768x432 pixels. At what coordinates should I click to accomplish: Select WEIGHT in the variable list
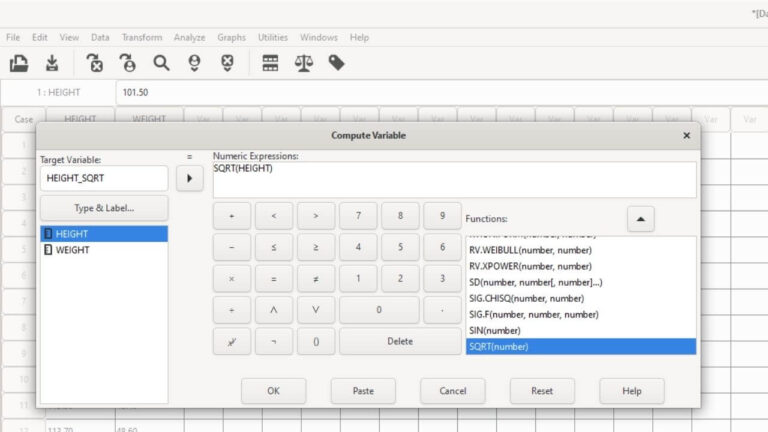(x=104, y=250)
